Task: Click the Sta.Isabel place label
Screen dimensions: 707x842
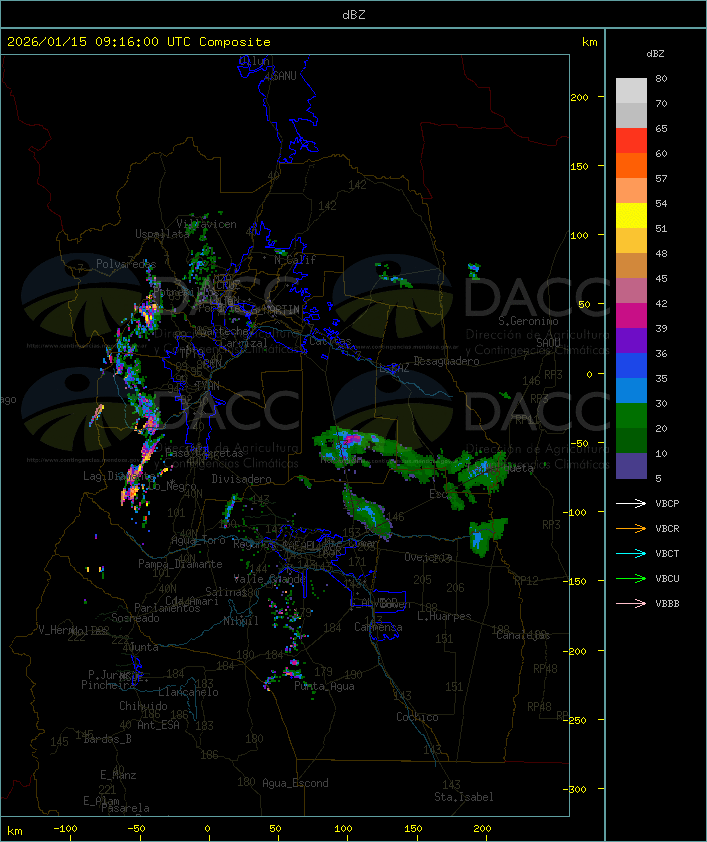Action: pyautogui.click(x=463, y=797)
